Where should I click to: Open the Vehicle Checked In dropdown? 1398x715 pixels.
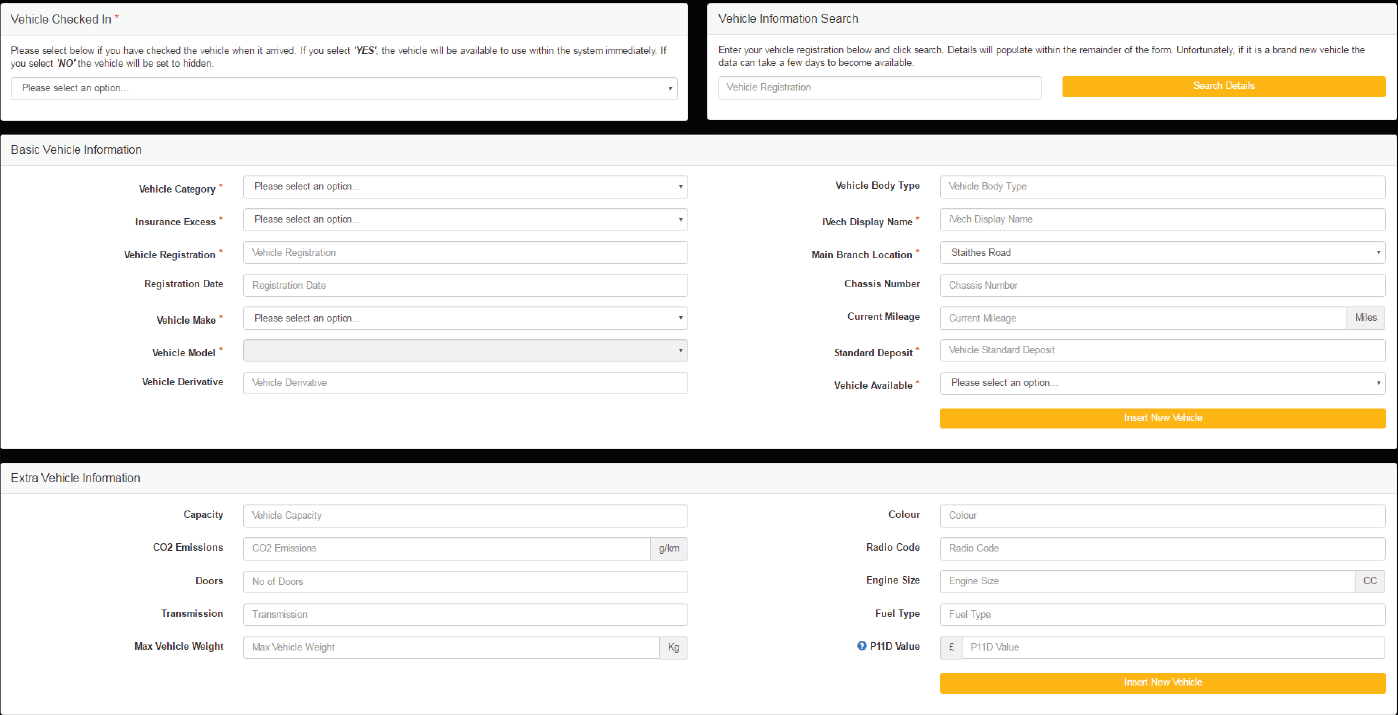click(x=344, y=88)
